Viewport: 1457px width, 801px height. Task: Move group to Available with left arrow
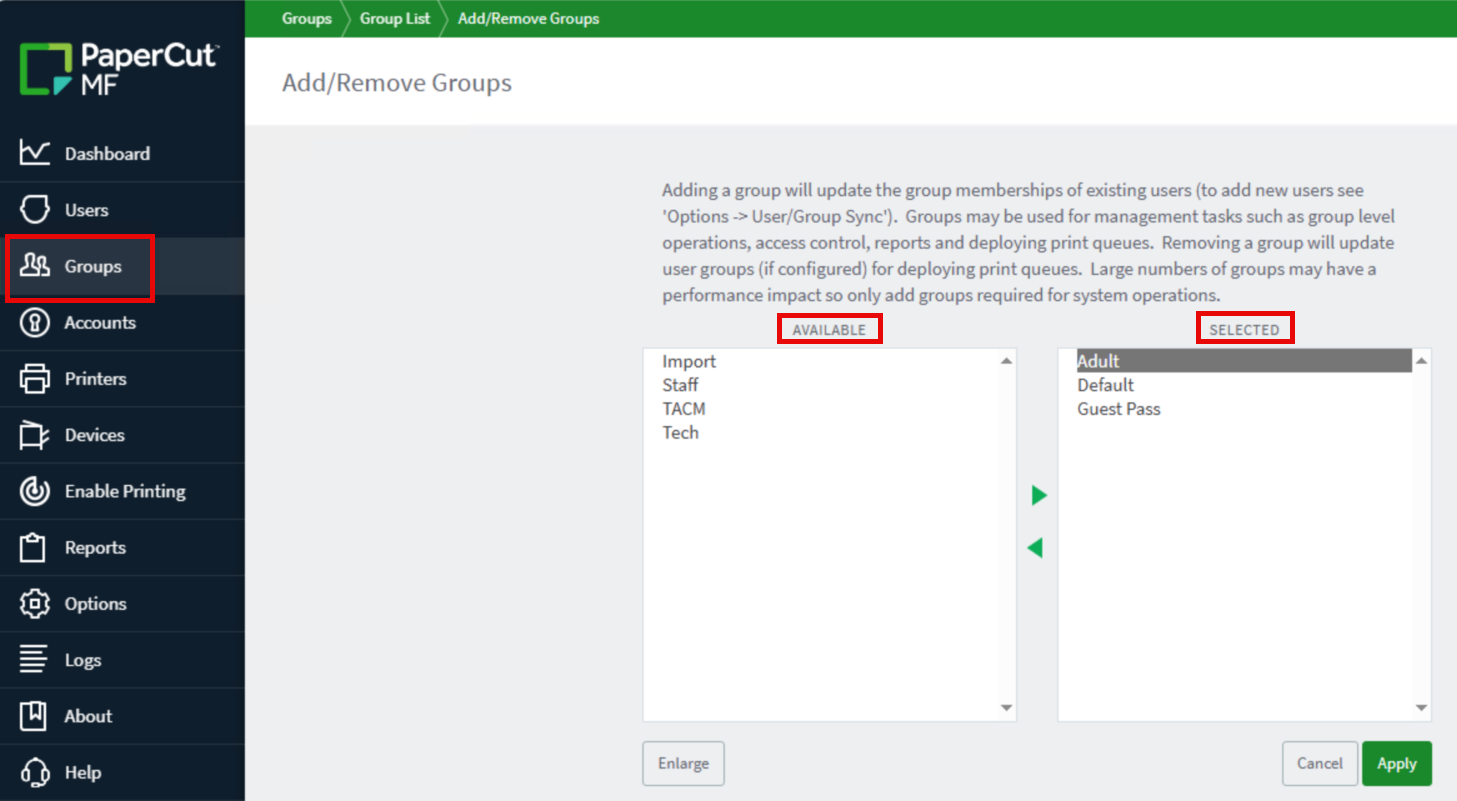pyautogui.click(x=1035, y=548)
